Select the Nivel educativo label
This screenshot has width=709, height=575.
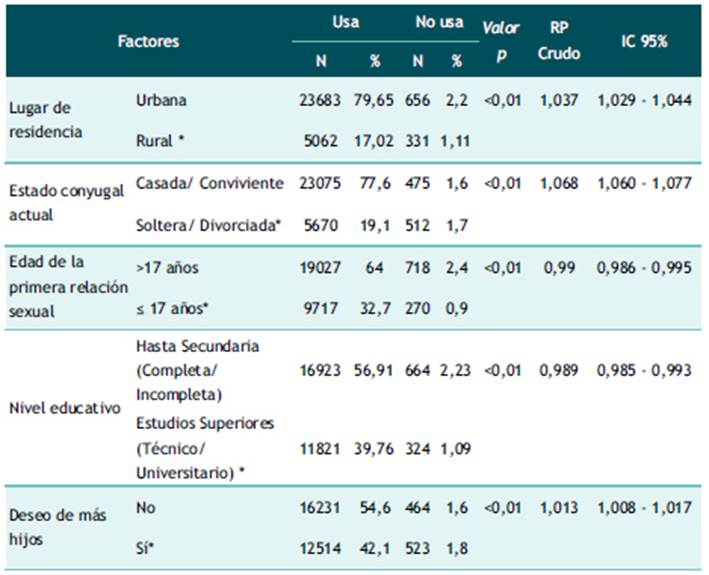tap(65, 408)
